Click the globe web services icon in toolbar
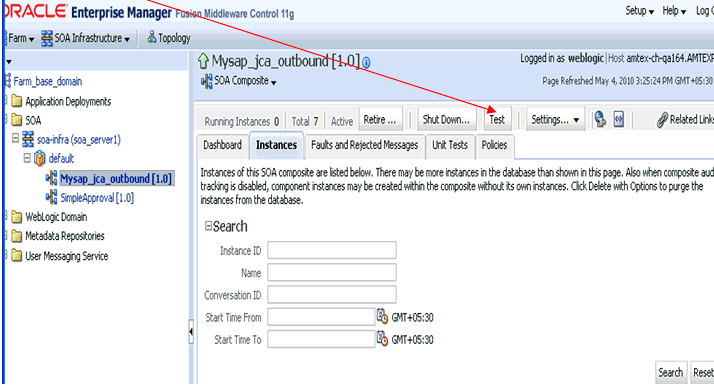 coord(600,119)
